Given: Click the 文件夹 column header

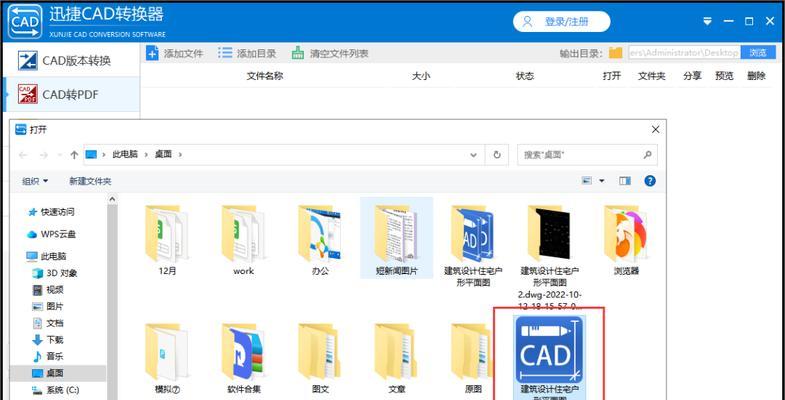Looking at the screenshot, I should [652, 76].
